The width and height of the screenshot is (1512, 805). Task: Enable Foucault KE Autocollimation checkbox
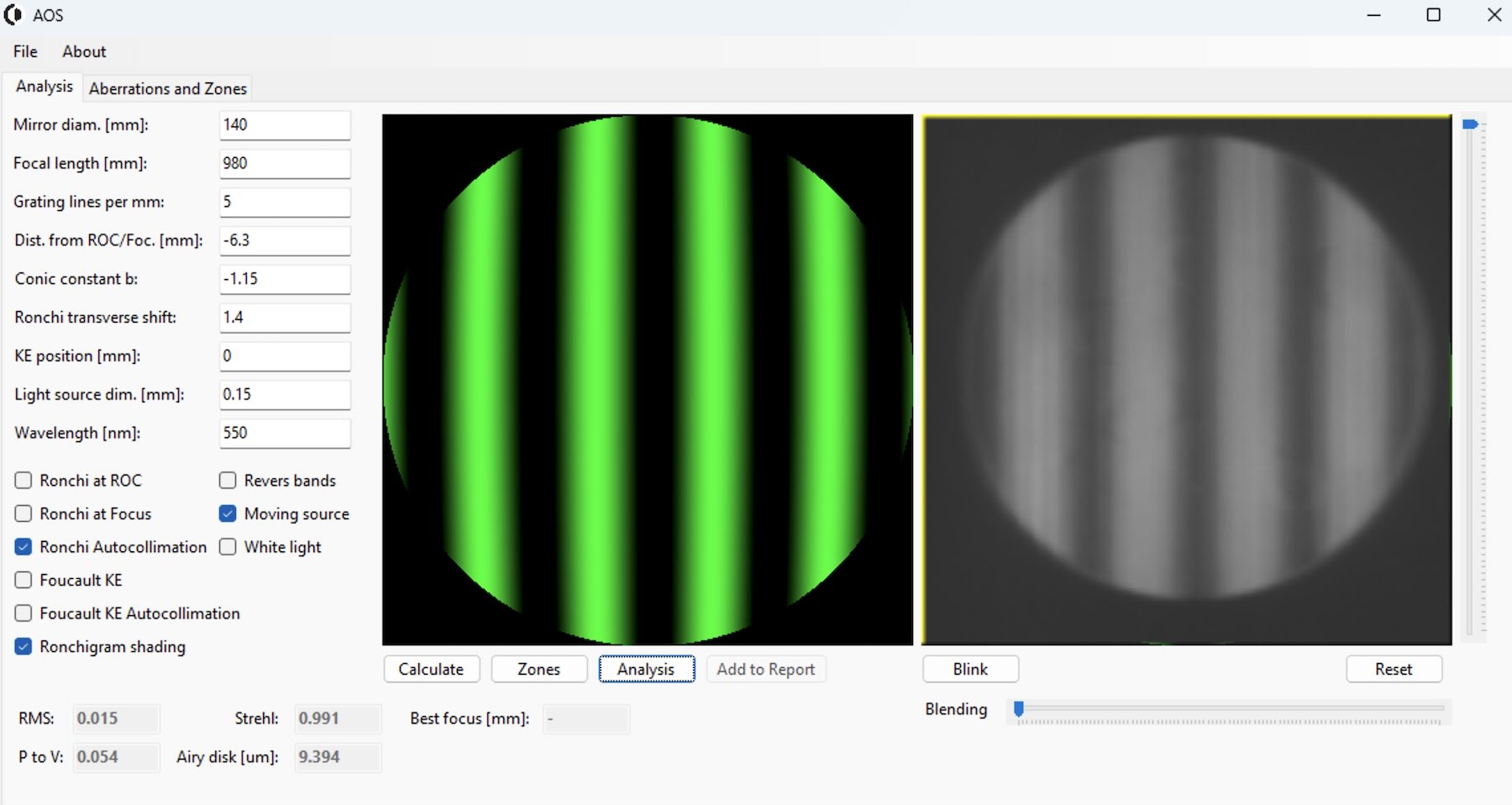(24, 613)
